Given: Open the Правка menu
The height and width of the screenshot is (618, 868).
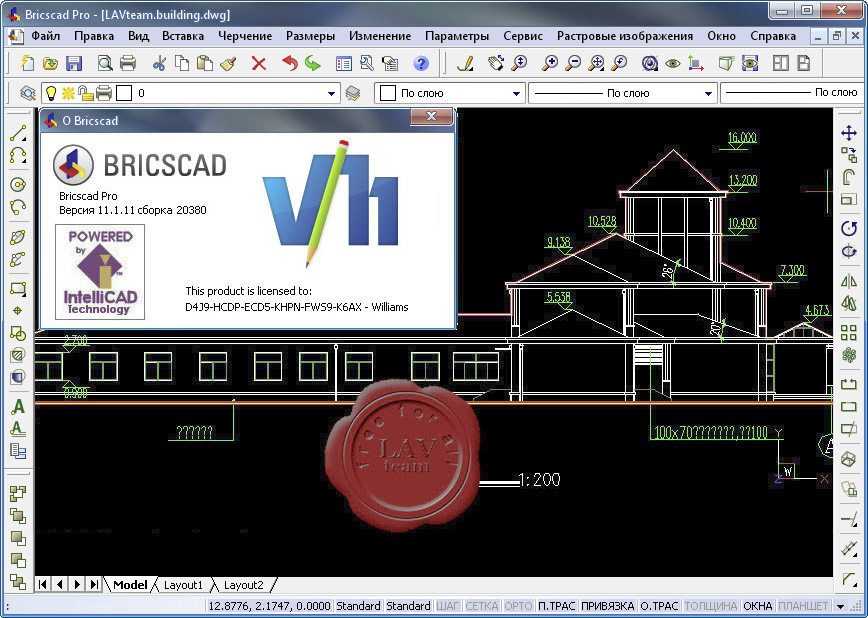Looking at the screenshot, I should 94,36.
